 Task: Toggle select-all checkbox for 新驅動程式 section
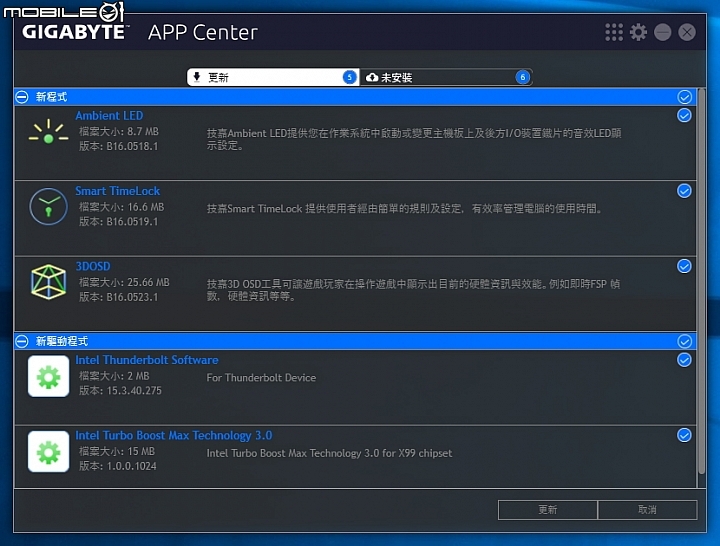(684, 341)
